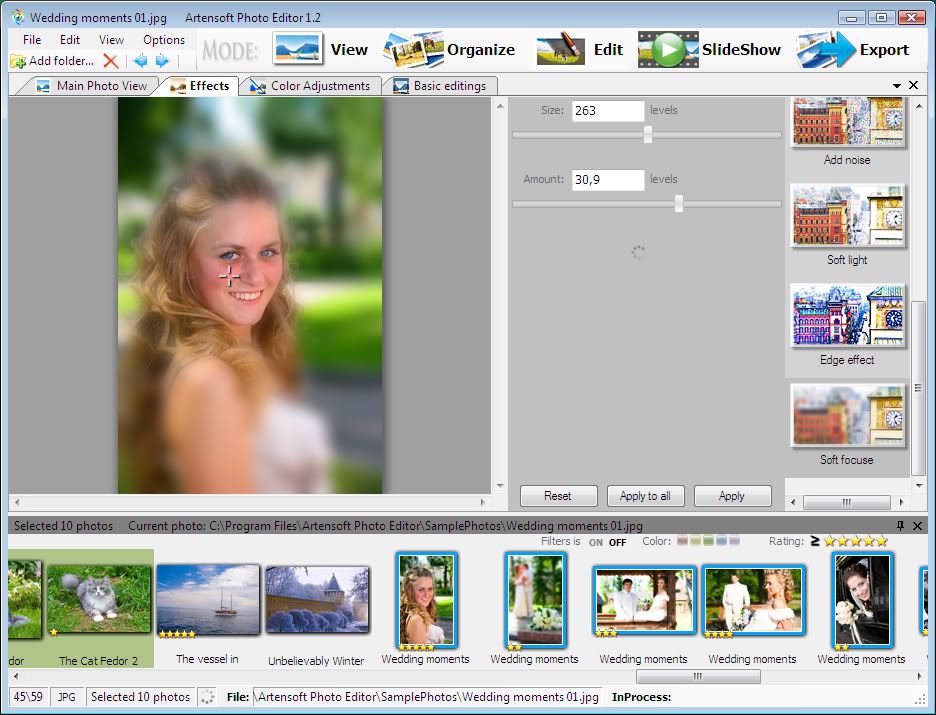The image size is (936, 715).
Task: Click the Amount slider handle
Action: click(x=679, y=204)
